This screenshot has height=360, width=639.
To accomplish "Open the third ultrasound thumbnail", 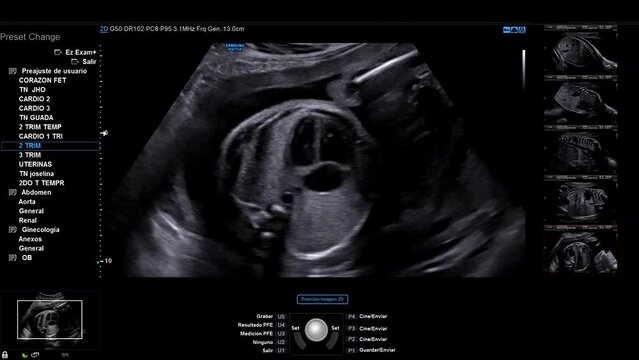I will pos(581,149).
